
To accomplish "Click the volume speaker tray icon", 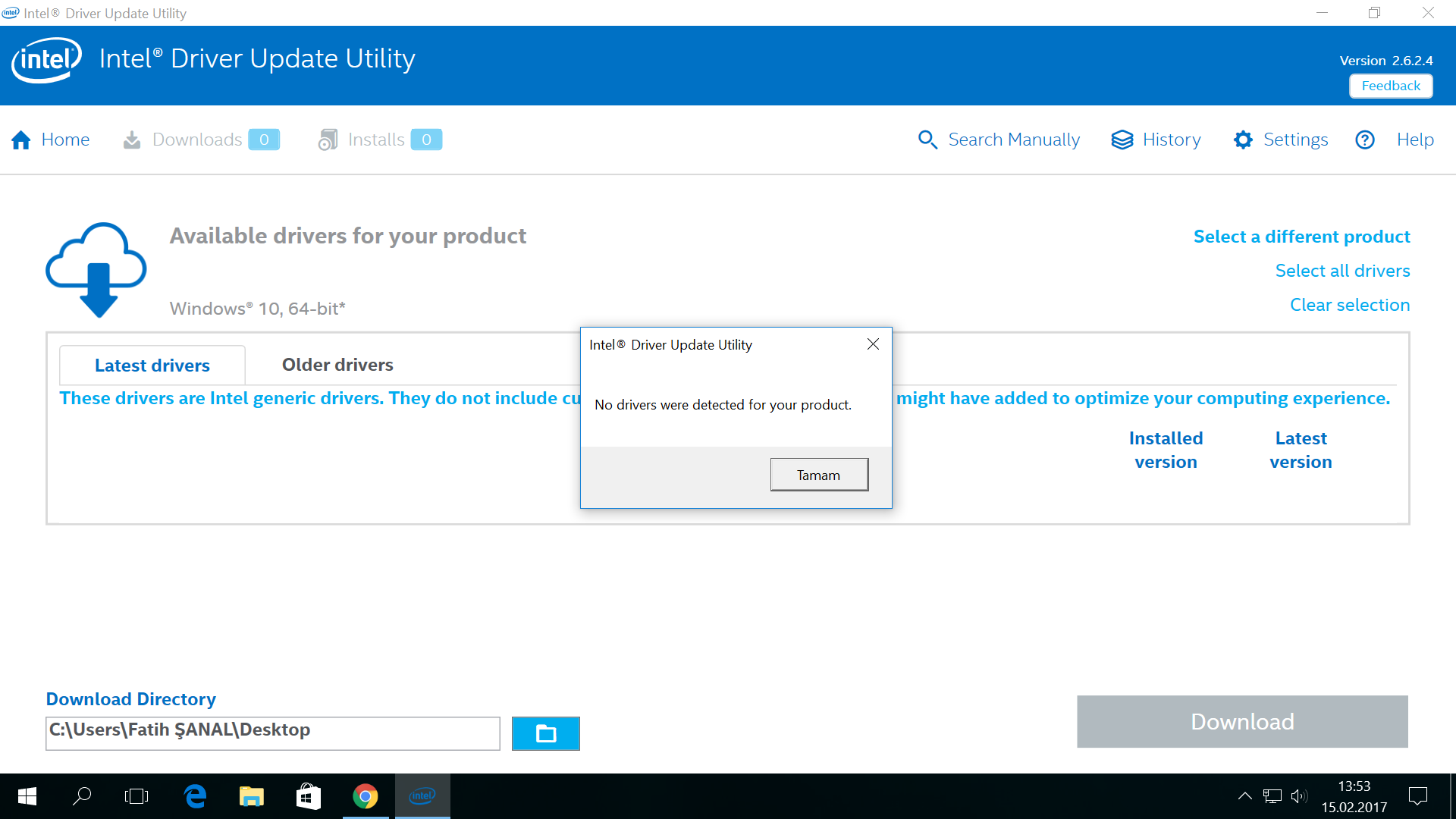I will pos(1299,796).
